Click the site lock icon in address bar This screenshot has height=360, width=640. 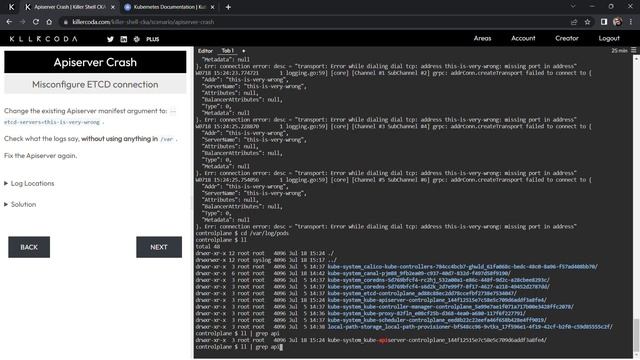pos(66,22)
